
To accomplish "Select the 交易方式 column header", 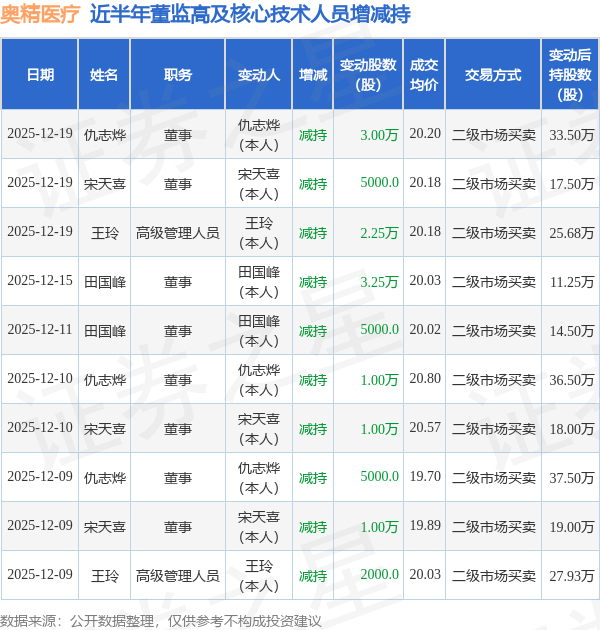I will (x=493, y=75).
